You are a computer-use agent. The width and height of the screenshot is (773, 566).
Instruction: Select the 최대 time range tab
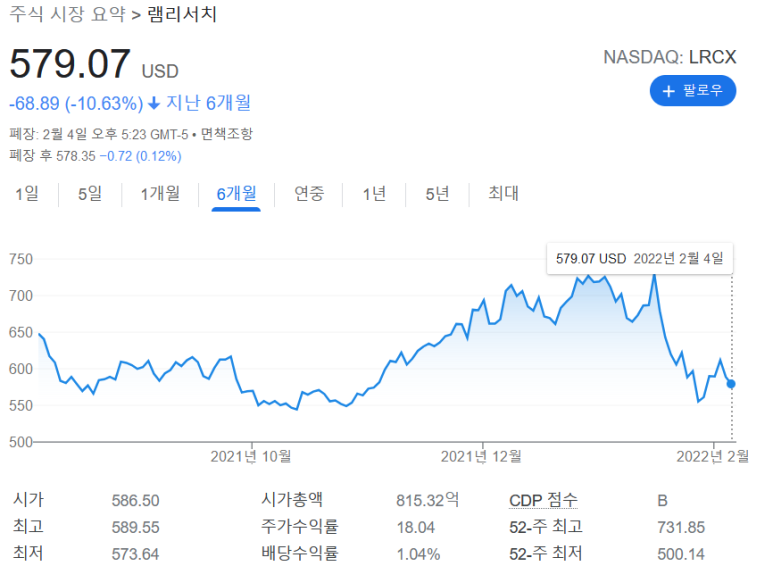point(503,194)
